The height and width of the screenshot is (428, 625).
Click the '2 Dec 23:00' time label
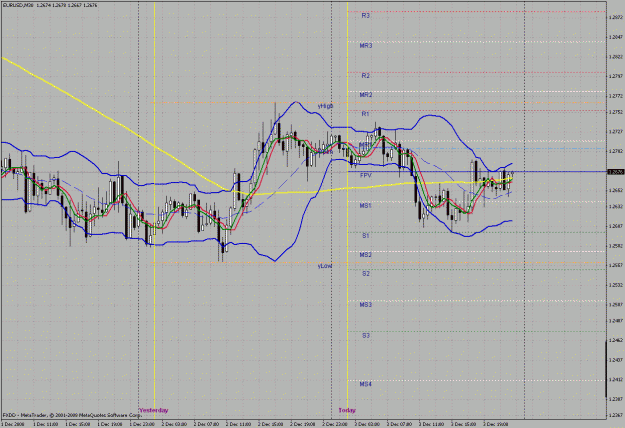335,424
